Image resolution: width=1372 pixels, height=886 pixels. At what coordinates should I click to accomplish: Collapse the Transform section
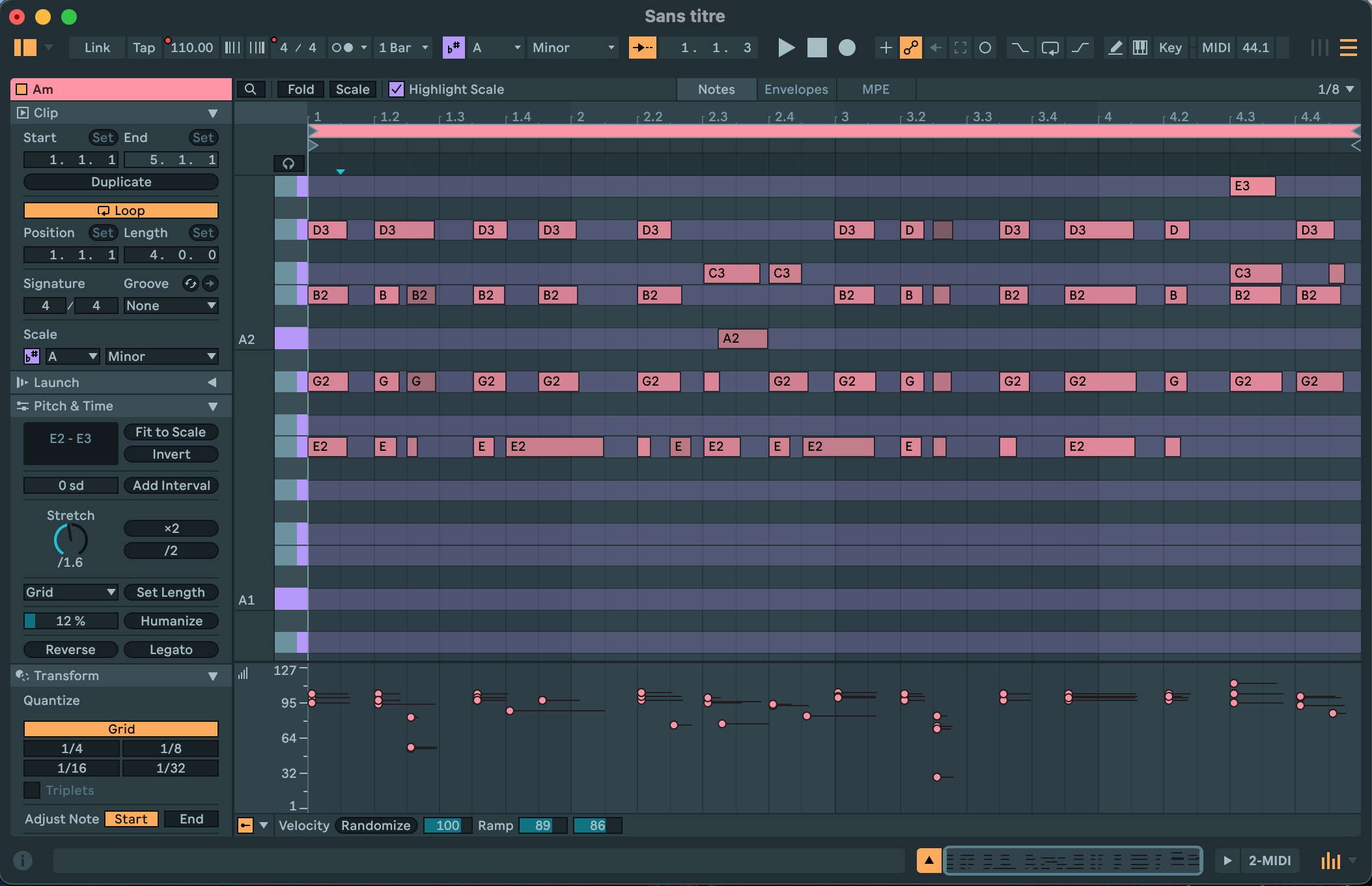pos(212,676)
